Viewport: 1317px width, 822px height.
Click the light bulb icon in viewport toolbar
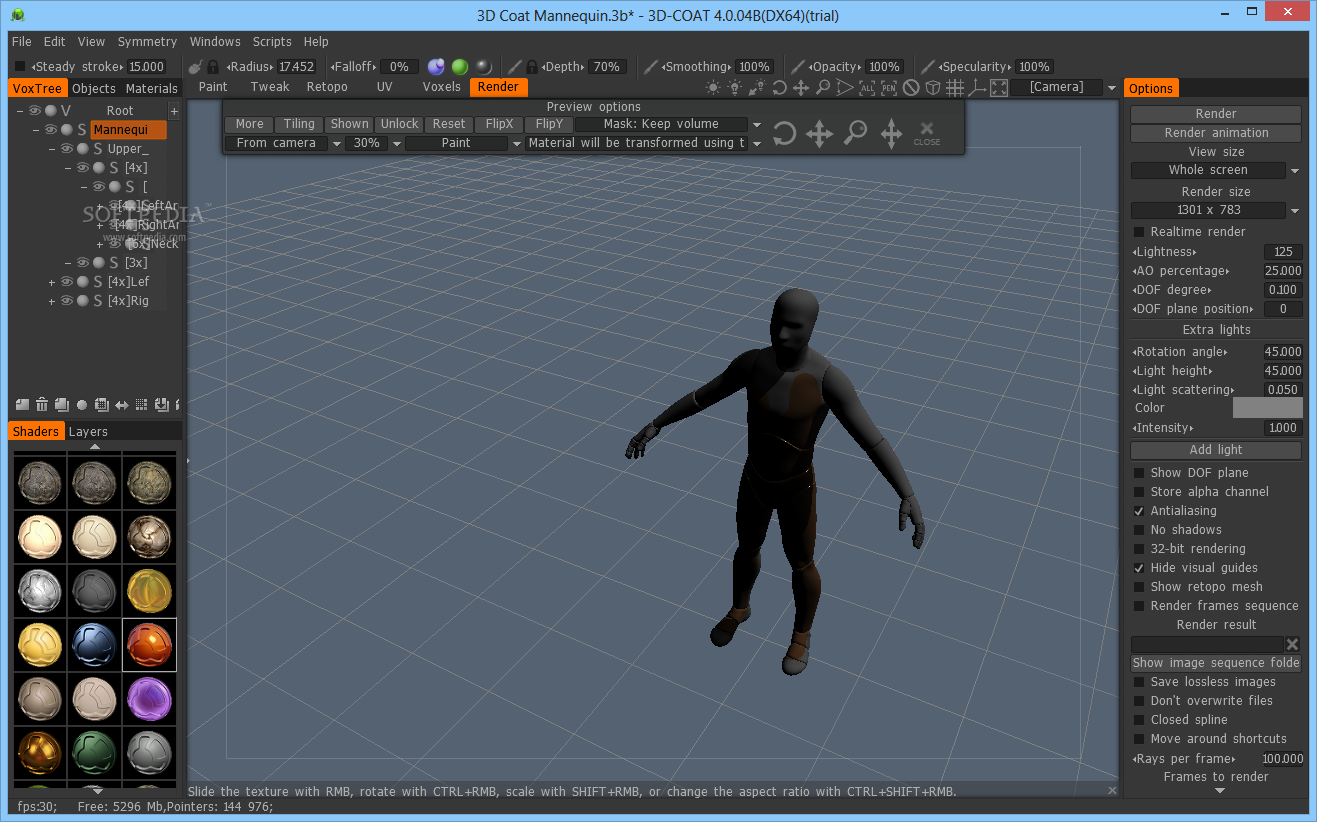point(735,87)
